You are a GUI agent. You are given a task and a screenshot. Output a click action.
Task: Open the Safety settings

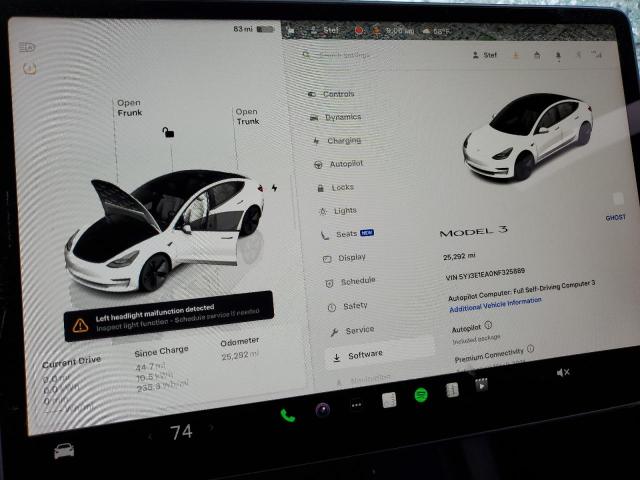click(347, 306)
